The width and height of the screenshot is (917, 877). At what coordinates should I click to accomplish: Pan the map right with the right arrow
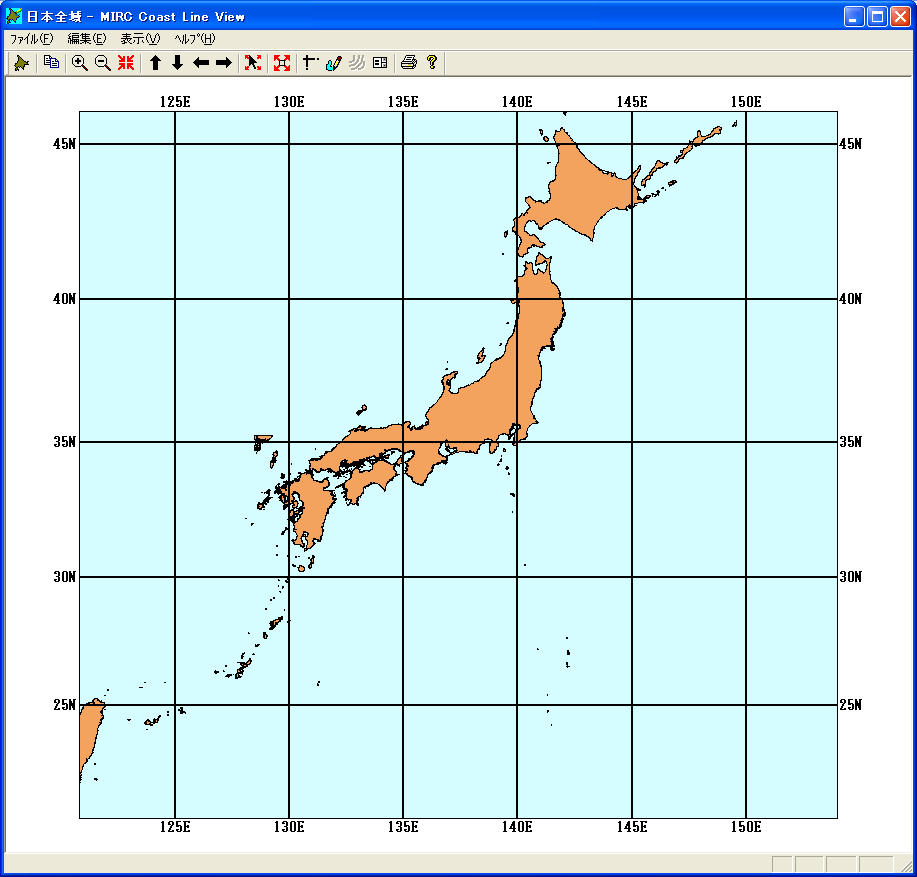point(224,63)
